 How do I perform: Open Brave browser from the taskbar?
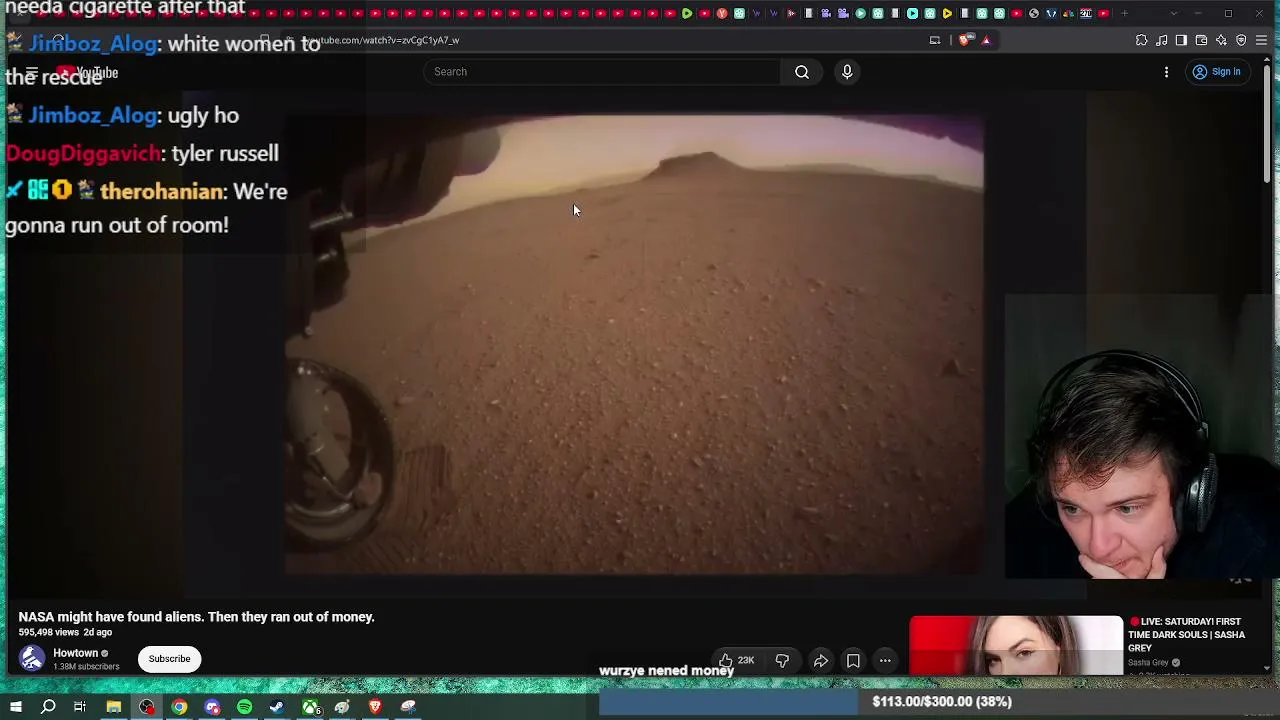pos(375,707)
